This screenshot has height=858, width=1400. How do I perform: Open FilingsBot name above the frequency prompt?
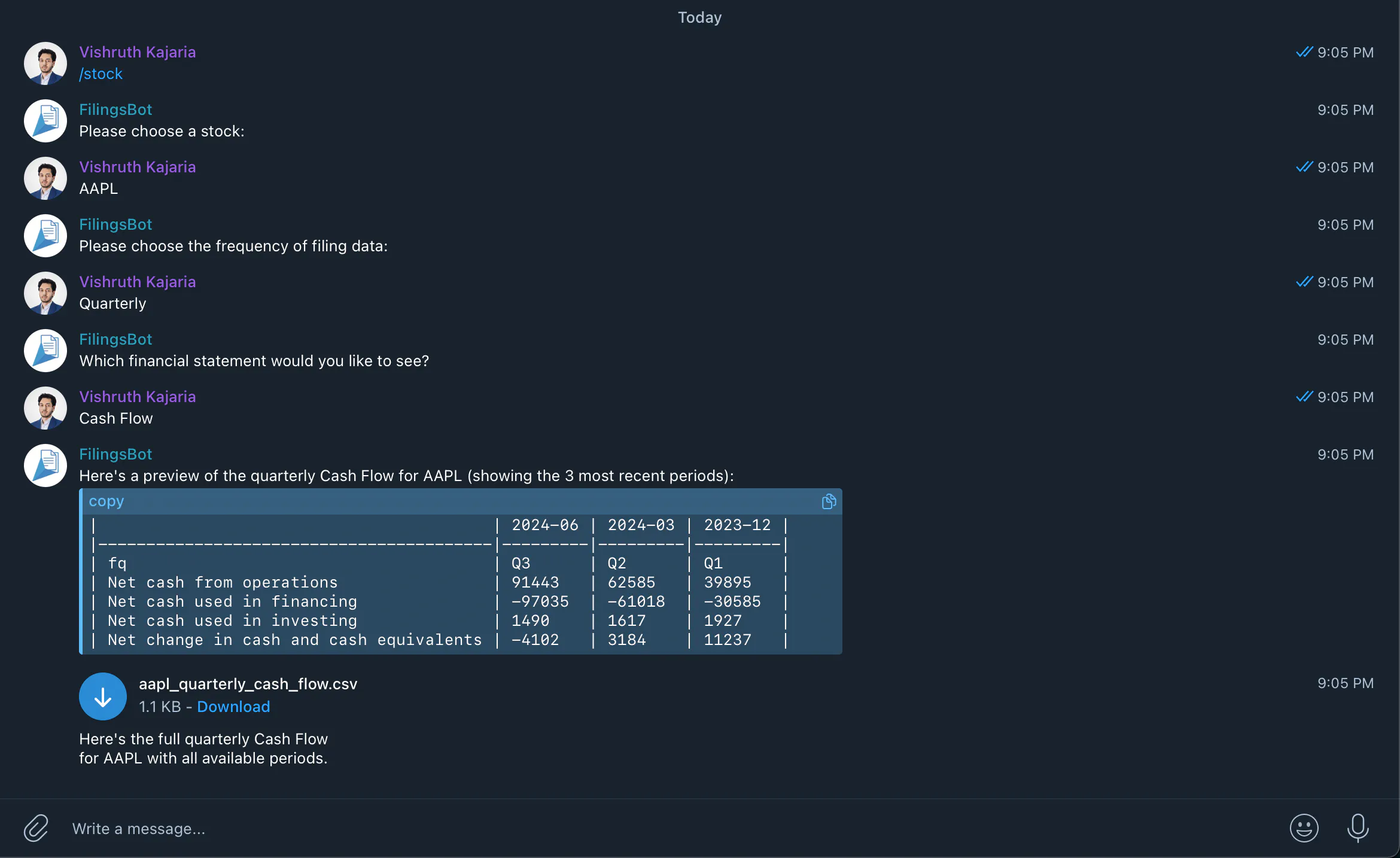click(x=115, y=224)
